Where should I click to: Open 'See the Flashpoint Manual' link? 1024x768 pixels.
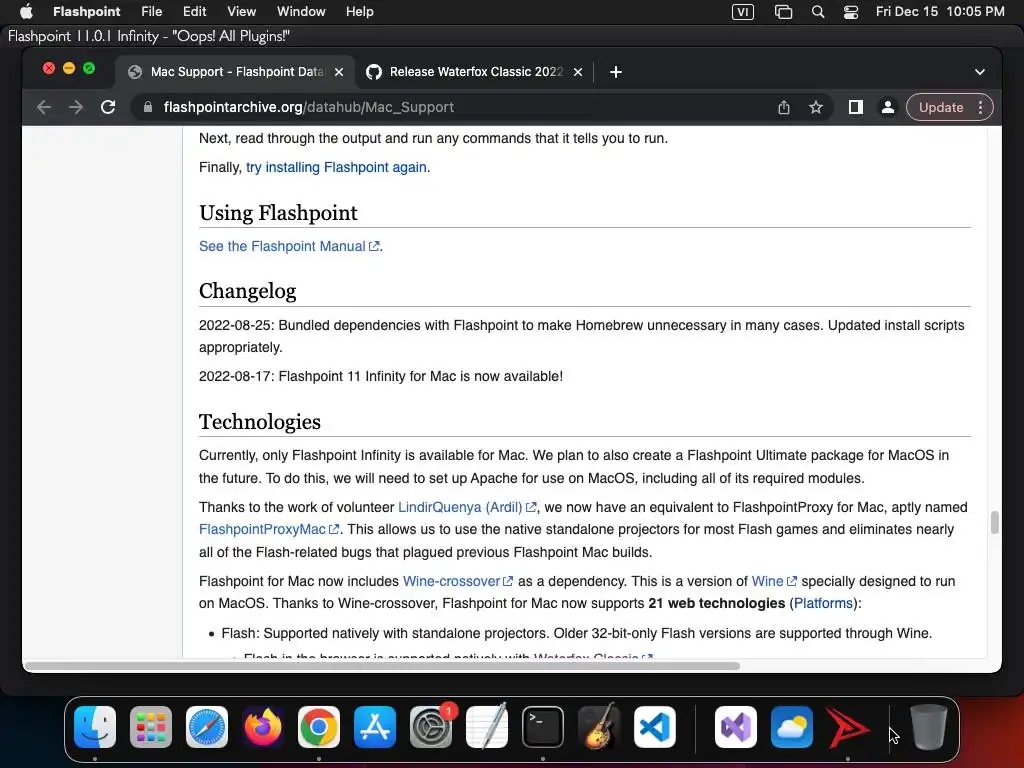click(289, 246)
